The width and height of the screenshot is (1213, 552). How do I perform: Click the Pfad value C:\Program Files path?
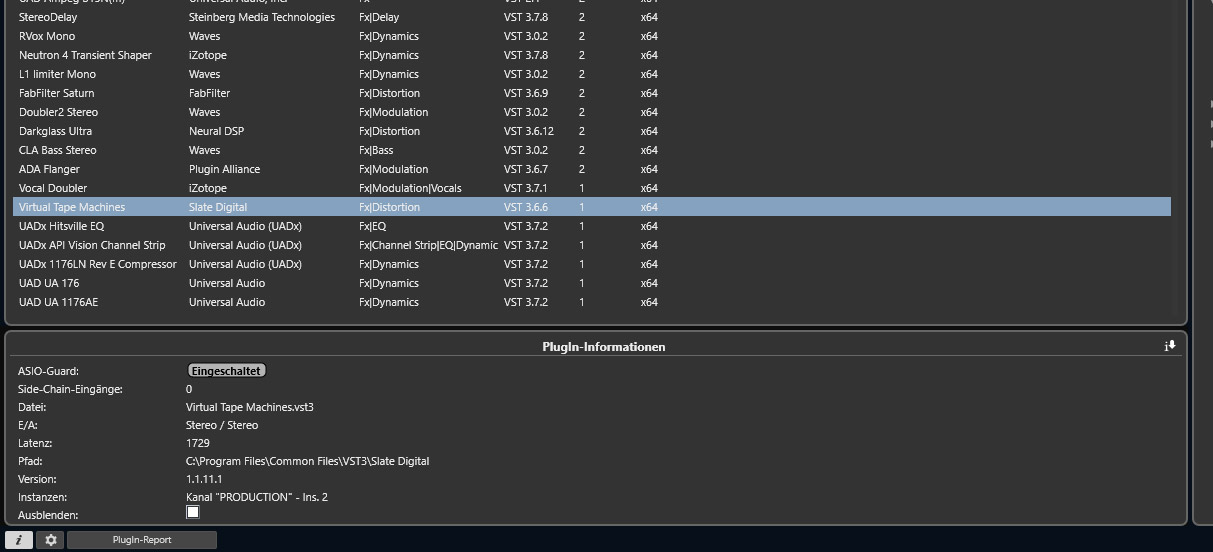(x=307, y=461)
